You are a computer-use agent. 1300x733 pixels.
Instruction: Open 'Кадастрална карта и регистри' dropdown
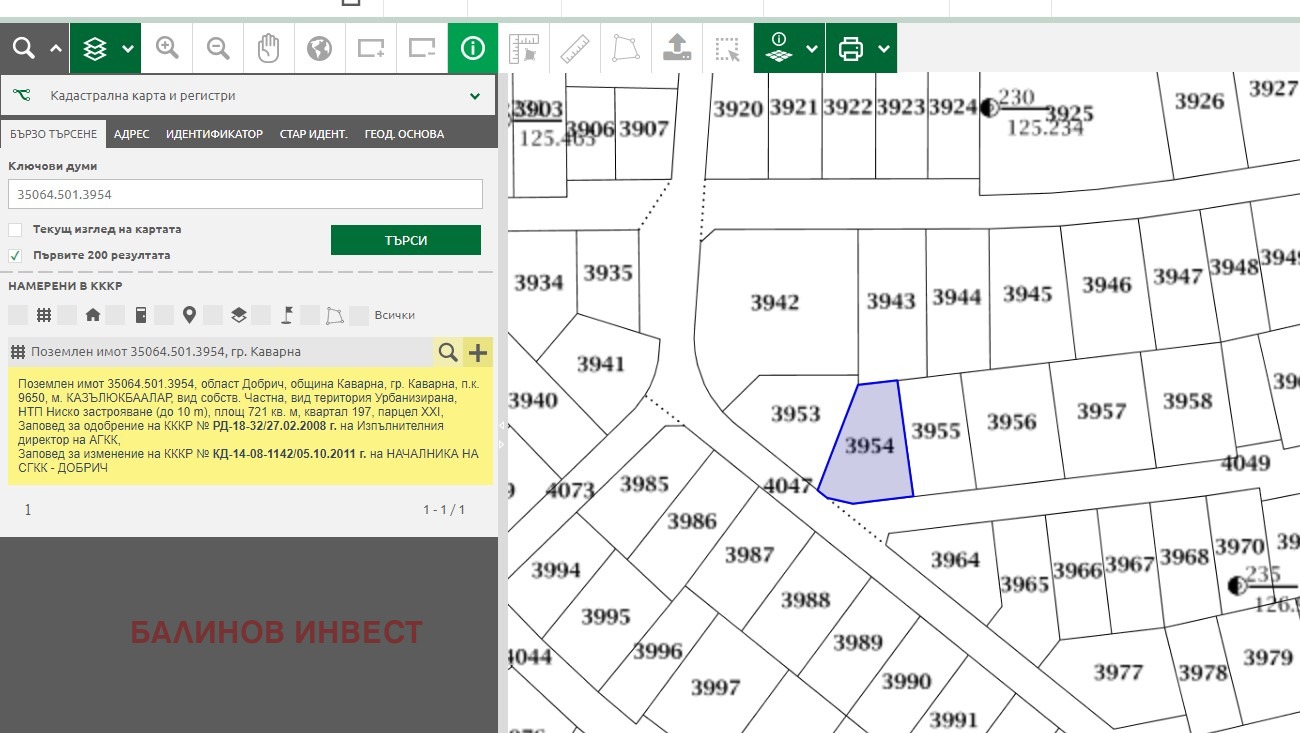[474, 97]
